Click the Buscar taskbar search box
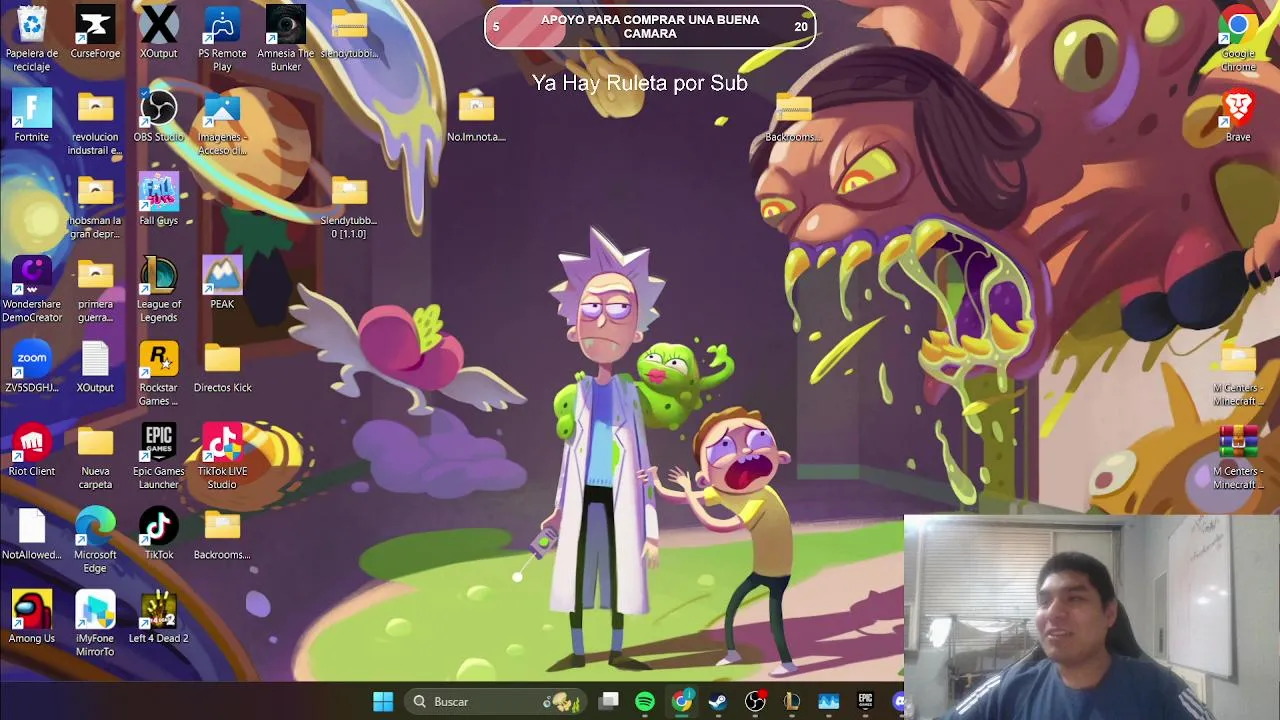 tap(497, 701)
